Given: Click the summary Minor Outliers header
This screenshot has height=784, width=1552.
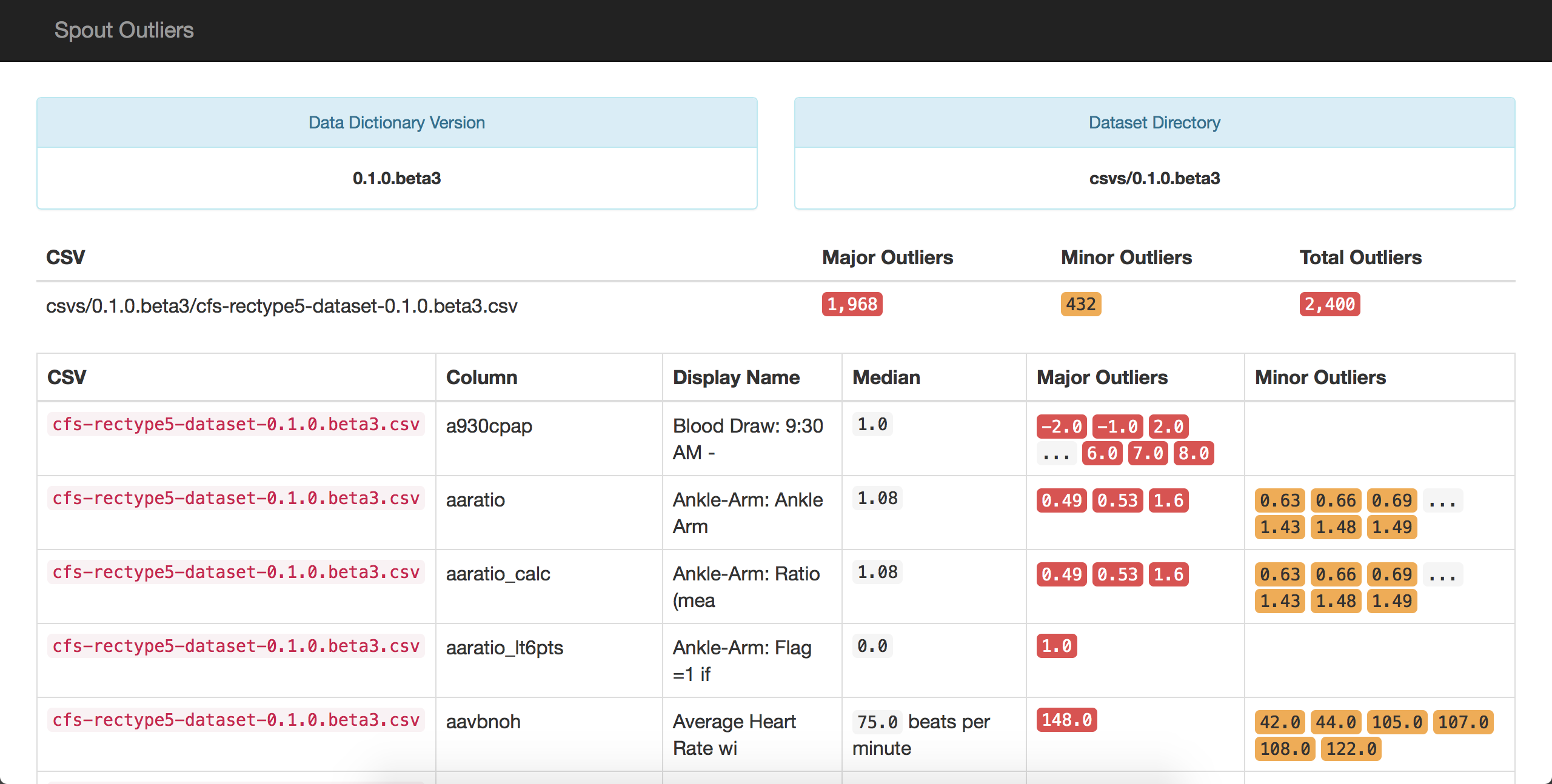Looking at the screenshot, I should tap(1126, 257).
